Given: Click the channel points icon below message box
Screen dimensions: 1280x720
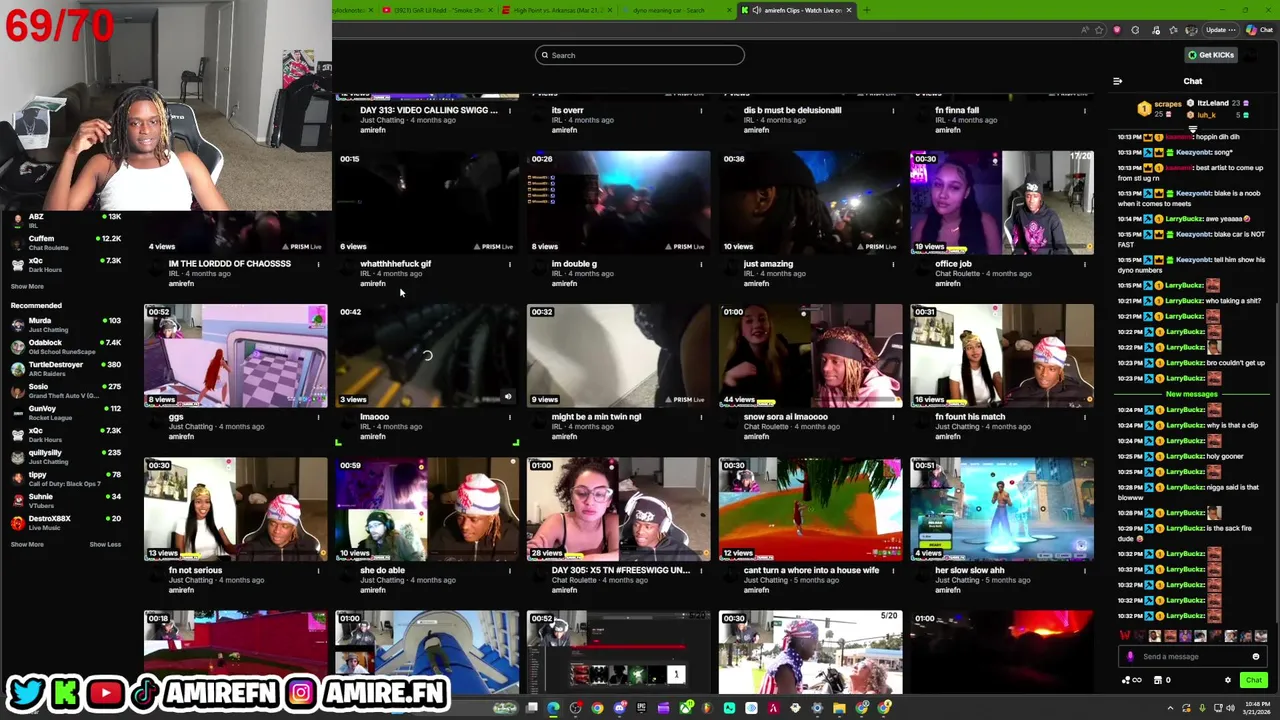Looking at the screenshot, I should click(1130, 680).
